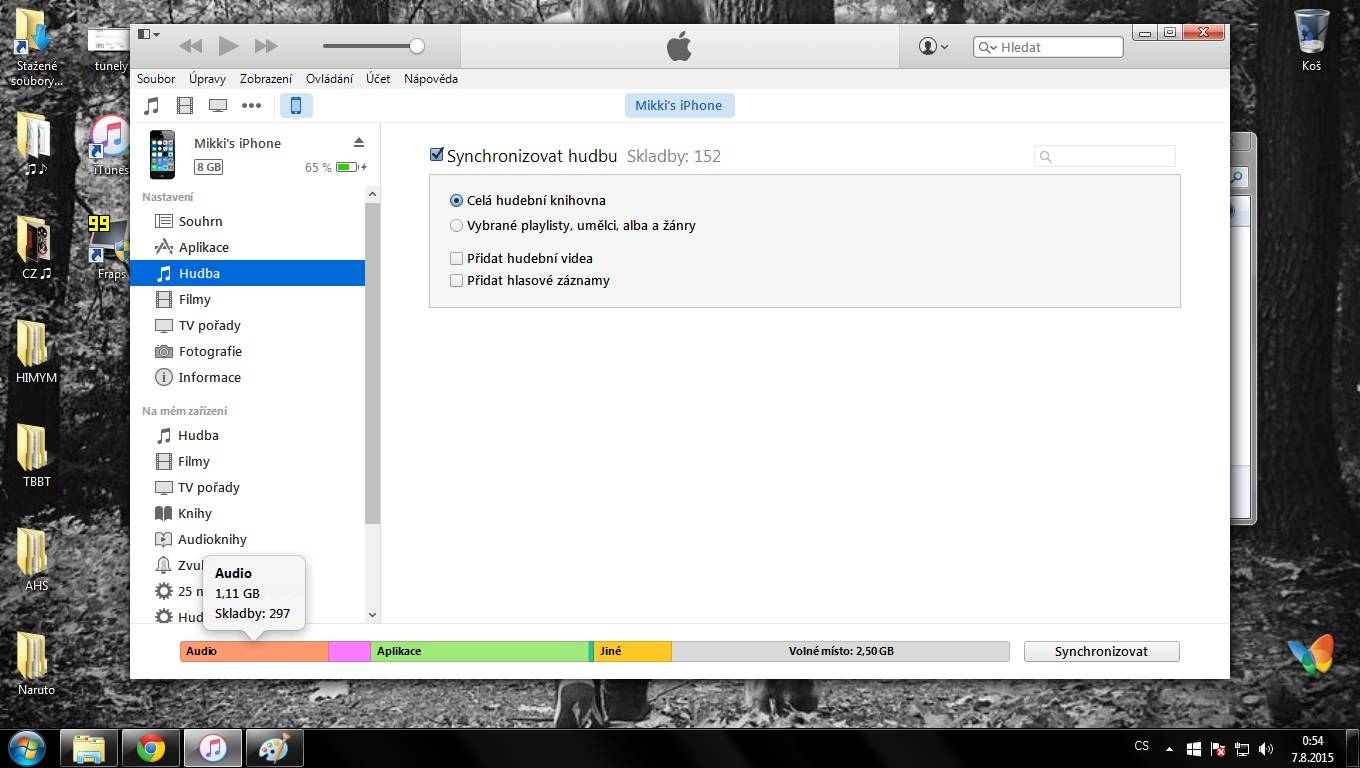Select Filmy under Nastavení

coord(247,299)
